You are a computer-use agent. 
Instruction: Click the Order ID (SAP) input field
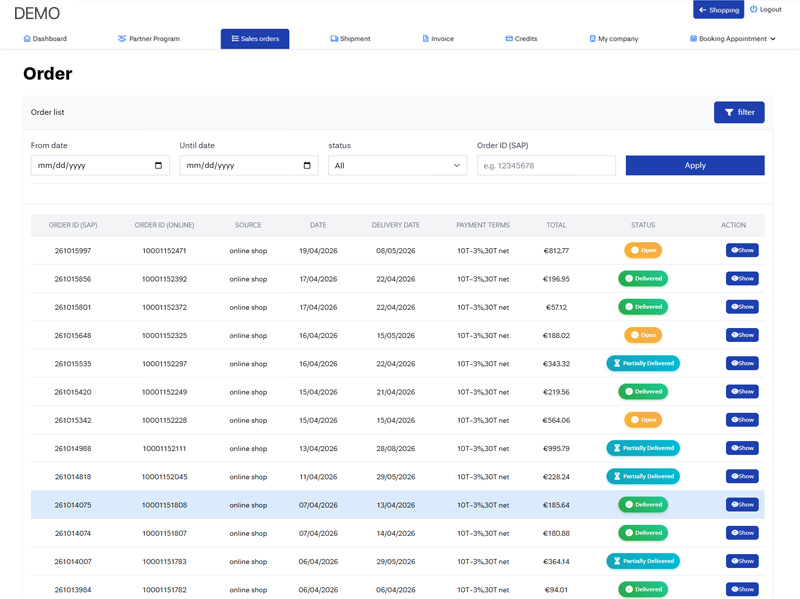click(546, 166)
